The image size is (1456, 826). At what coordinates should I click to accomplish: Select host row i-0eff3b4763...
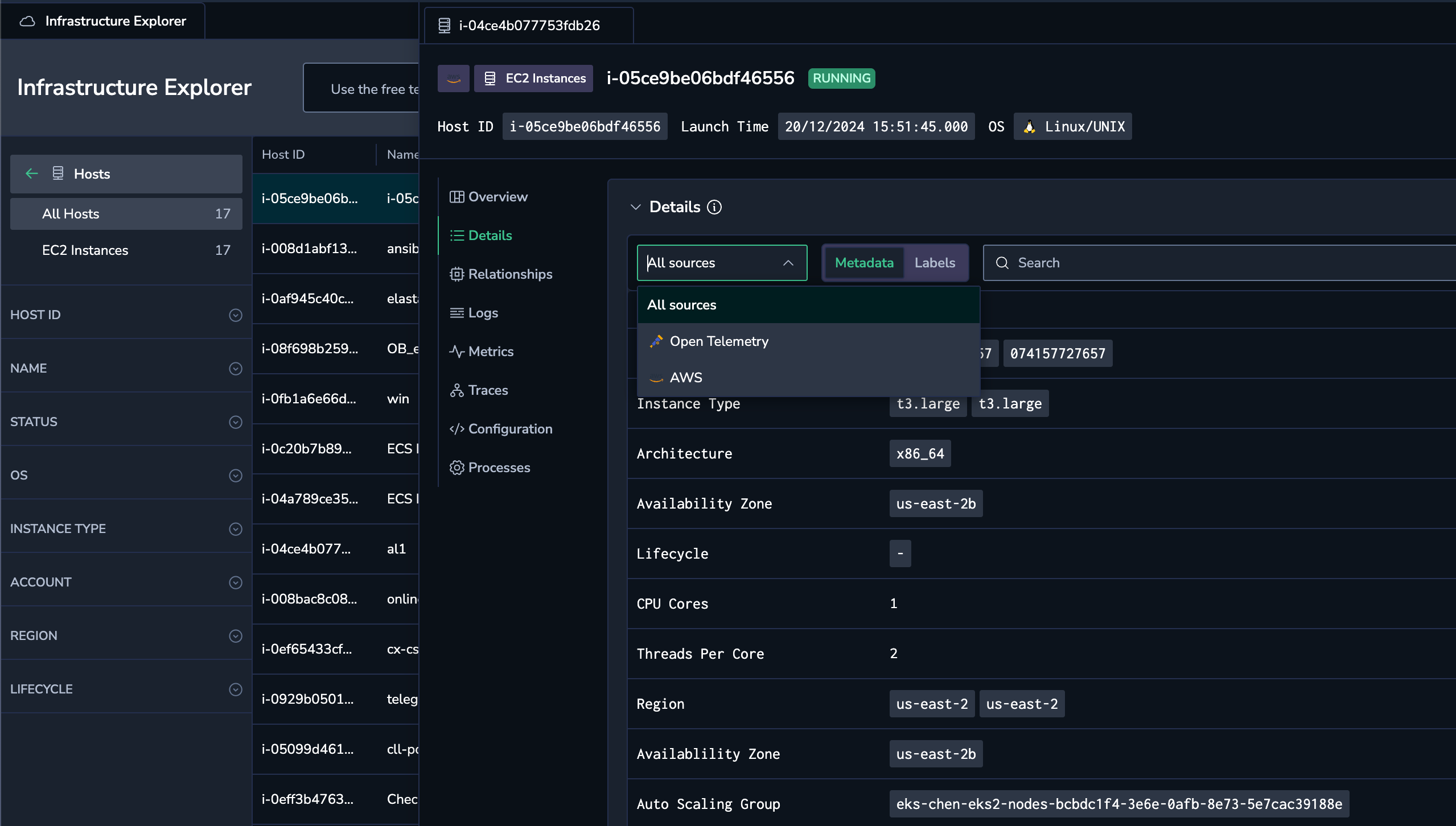(x=336, y=799)
